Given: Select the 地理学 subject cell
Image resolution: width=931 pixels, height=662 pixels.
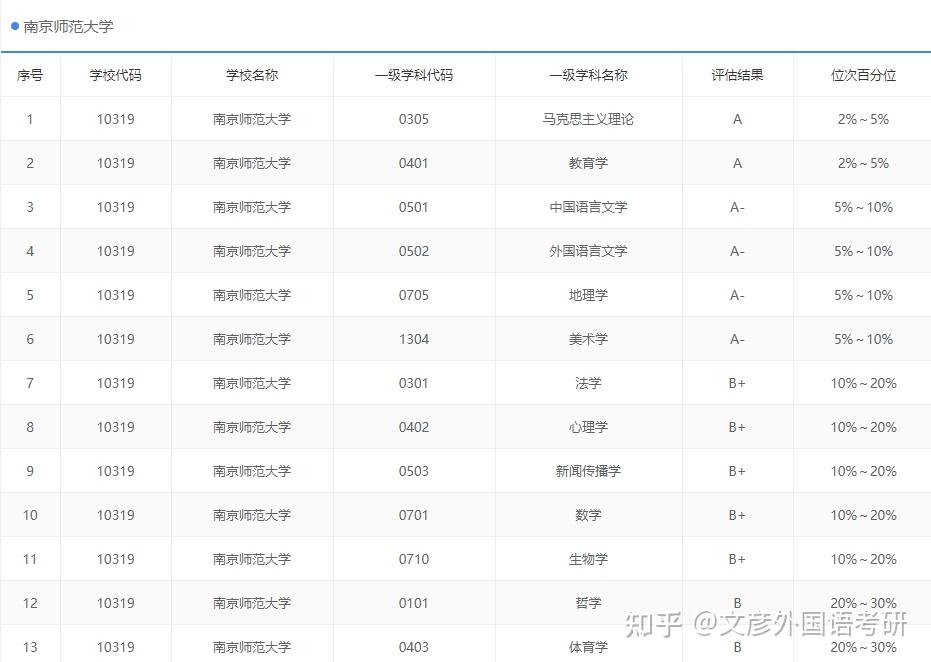Looking at the screenshot, I should click(x=588, y=295).
